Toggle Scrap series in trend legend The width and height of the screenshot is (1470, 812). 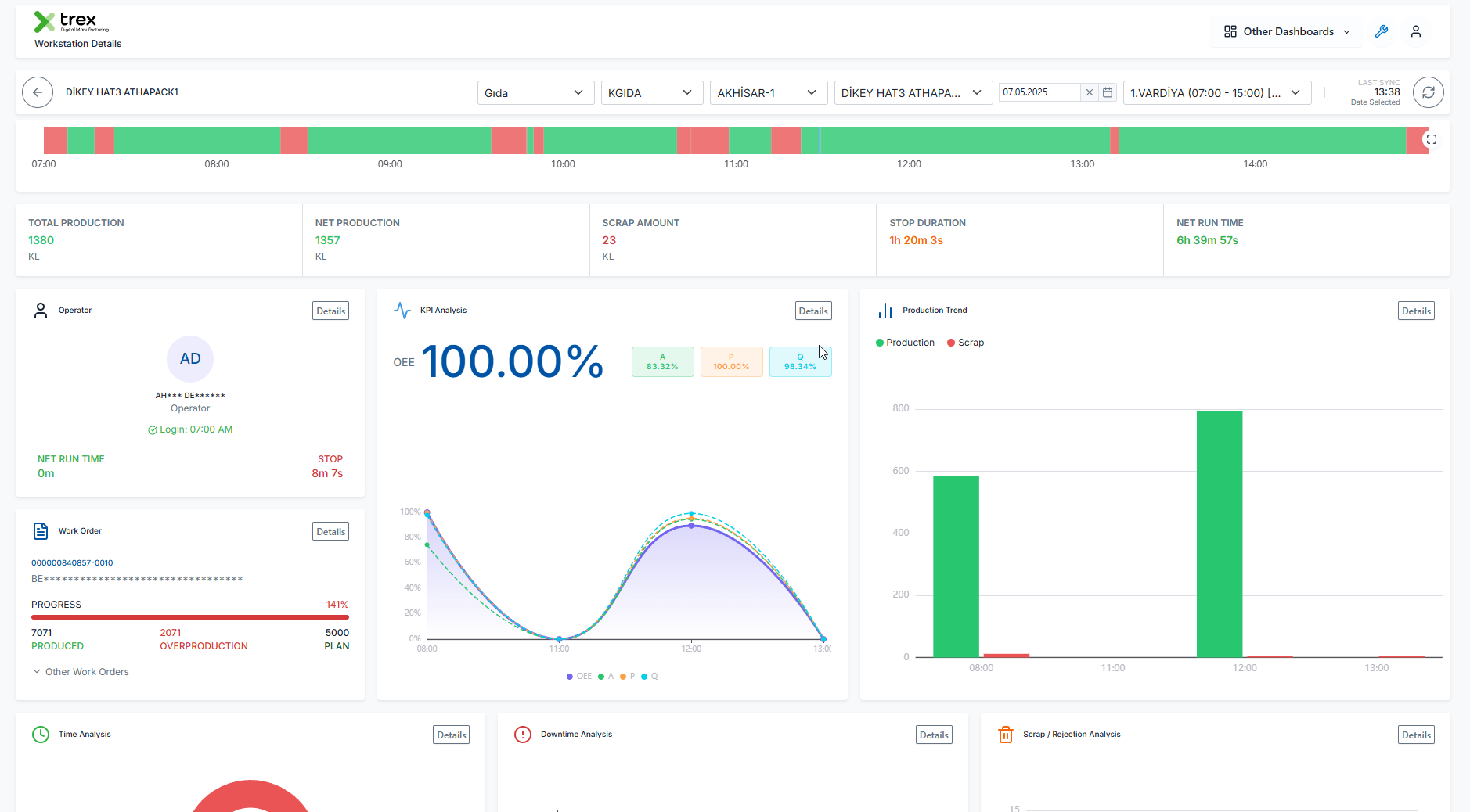click(x=966, y=343)
